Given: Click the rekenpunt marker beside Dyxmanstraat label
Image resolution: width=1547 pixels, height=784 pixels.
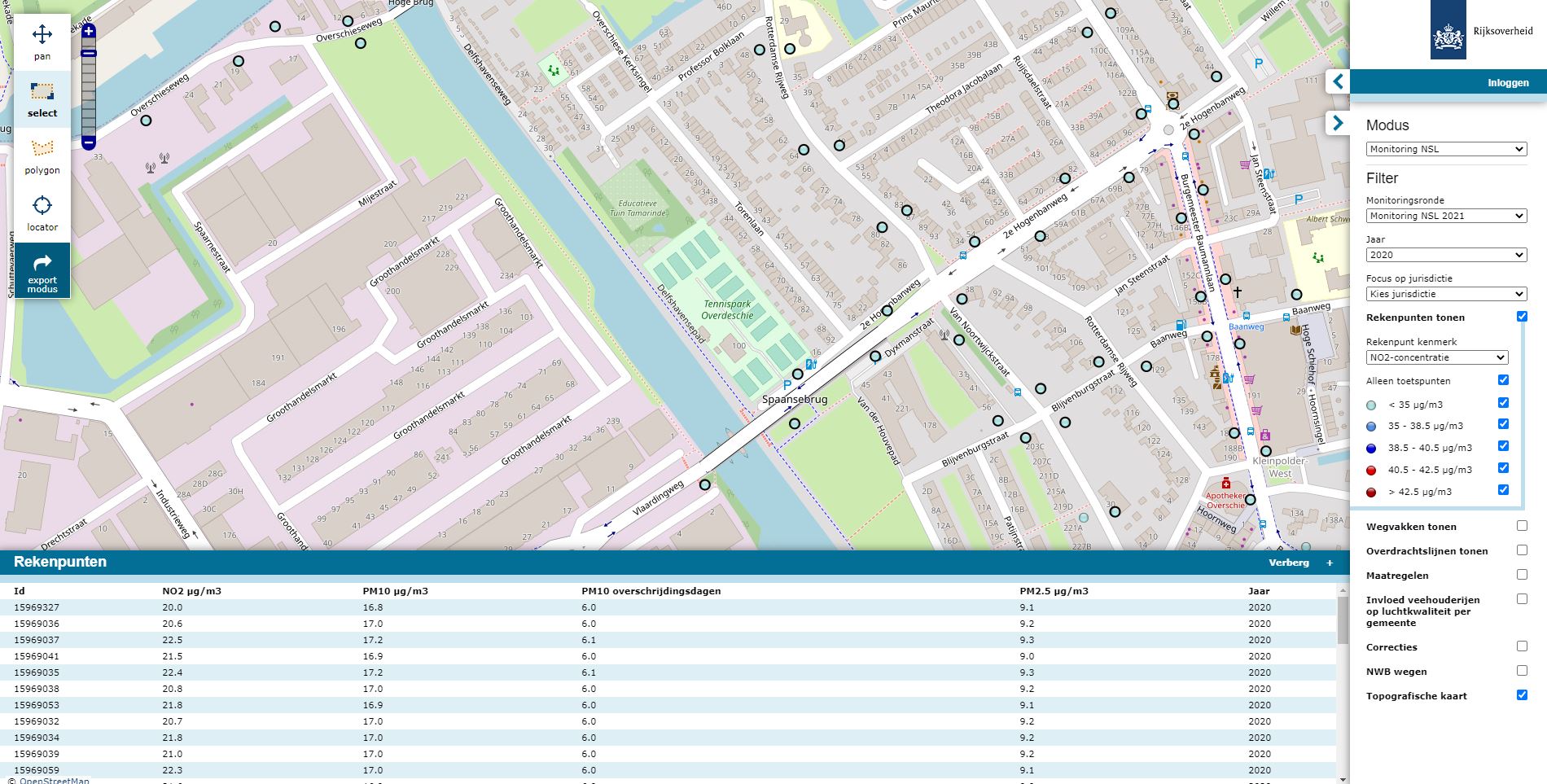Looking at the screenshot, I should point(875,356).
